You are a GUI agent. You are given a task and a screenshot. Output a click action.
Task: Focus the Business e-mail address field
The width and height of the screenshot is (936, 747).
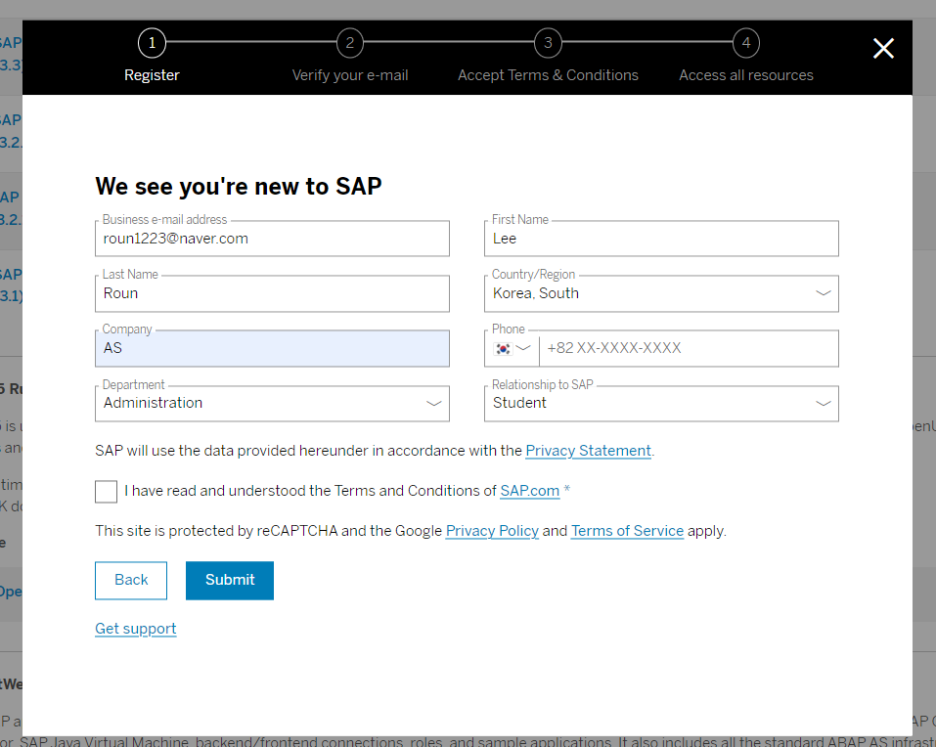click(272, 238)
